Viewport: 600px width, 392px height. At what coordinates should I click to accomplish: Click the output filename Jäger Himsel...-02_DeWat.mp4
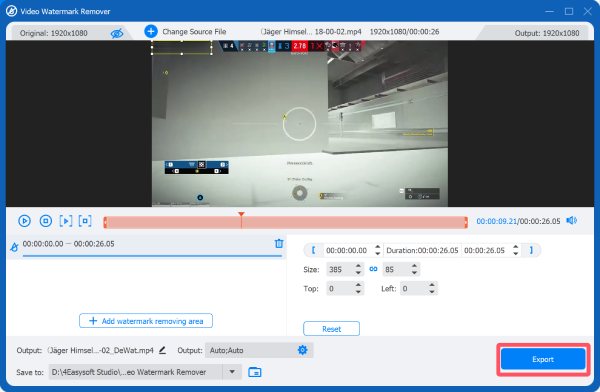pyautogui.click(x=101, y=350)
